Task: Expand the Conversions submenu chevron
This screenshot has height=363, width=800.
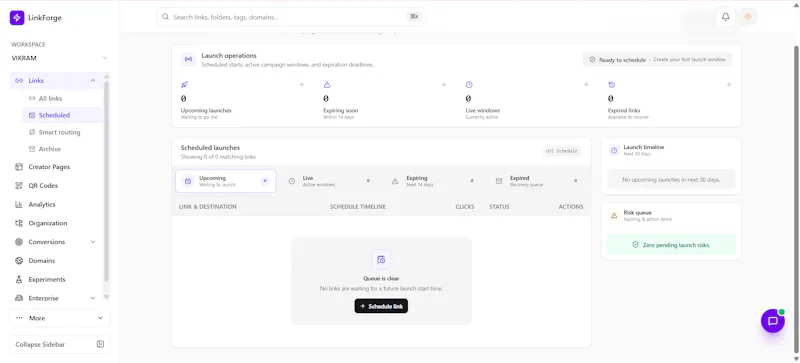Action: pos(93,242)
